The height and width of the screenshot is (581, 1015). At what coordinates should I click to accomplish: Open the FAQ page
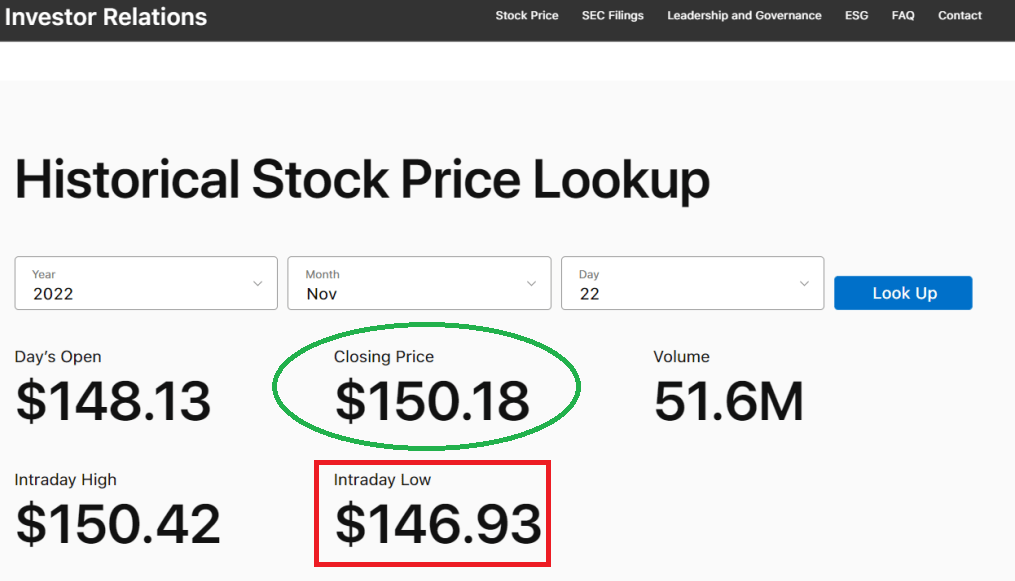903,16
